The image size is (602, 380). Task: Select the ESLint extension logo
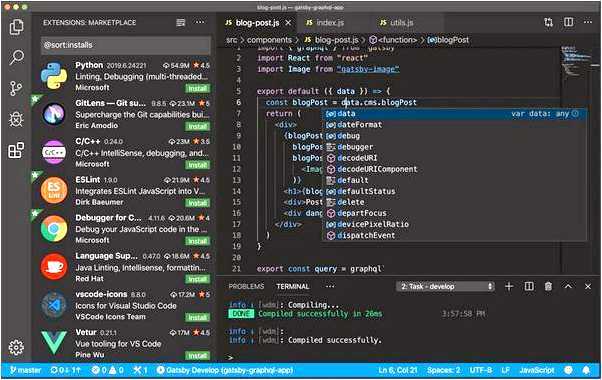(x=54, y=190)
